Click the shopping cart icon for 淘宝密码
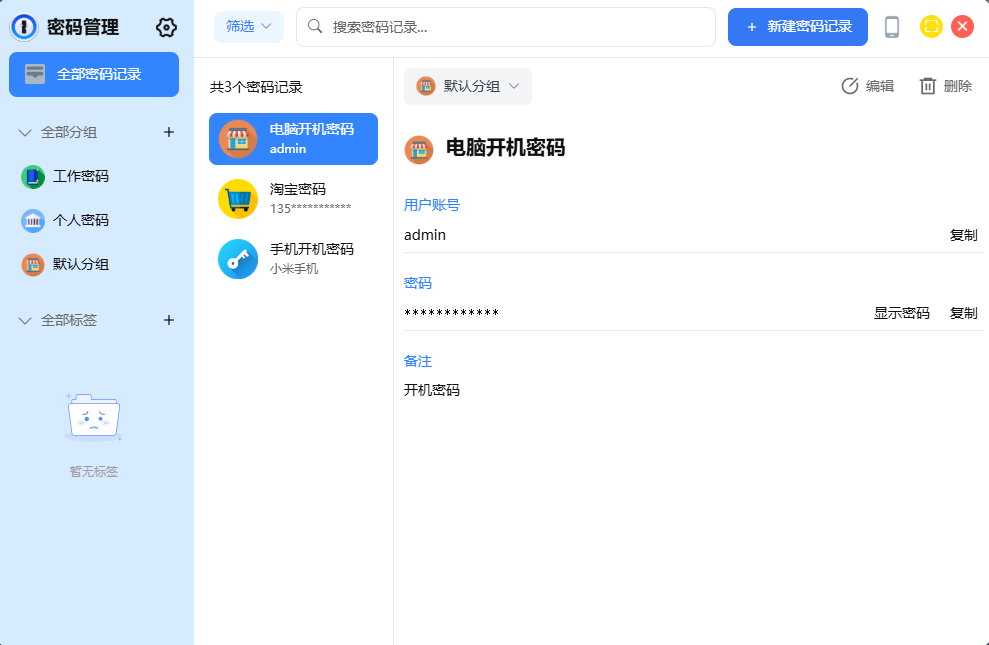 pyautogui.click(x=238, y=199)
